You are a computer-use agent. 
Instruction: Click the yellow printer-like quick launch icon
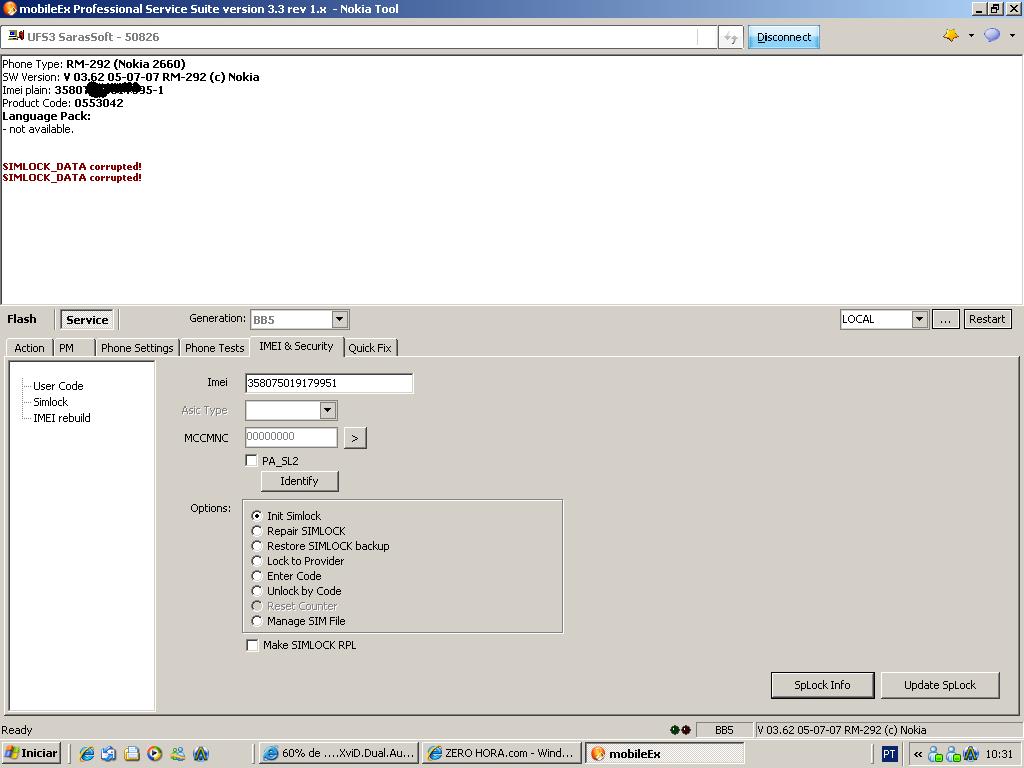tap(131, 754)
